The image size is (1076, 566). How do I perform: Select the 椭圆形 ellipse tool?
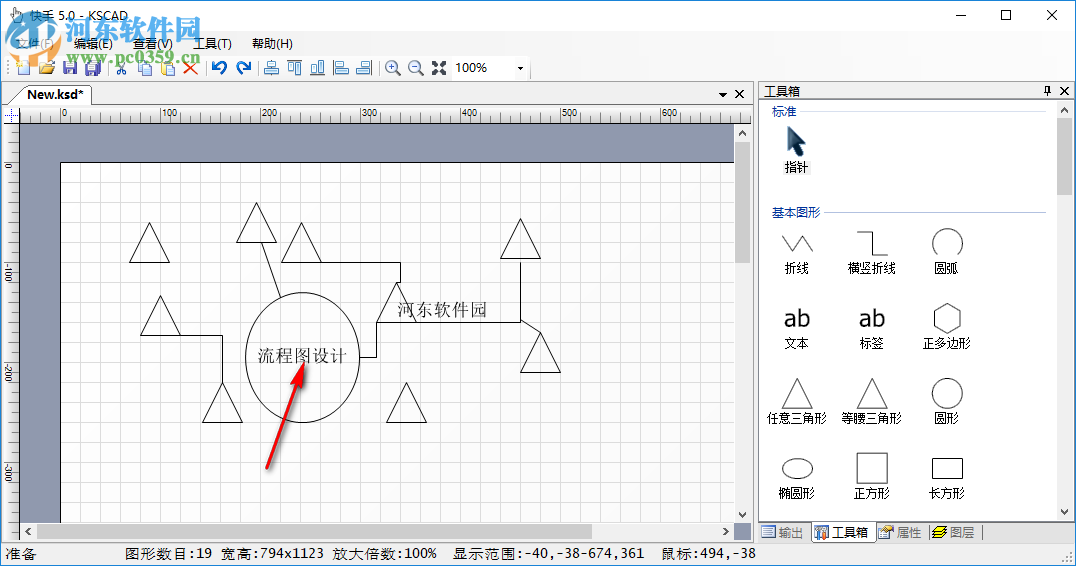coord(797,478)
